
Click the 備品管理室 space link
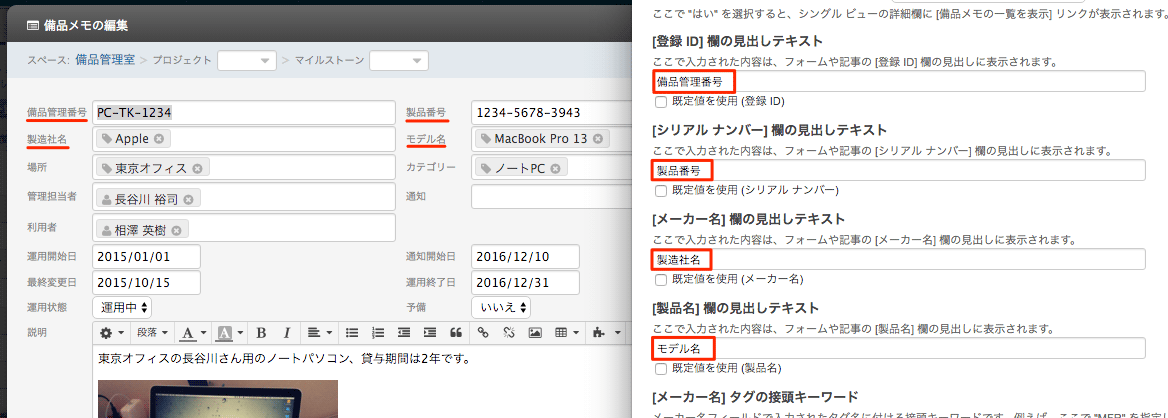tap(107, 61)
